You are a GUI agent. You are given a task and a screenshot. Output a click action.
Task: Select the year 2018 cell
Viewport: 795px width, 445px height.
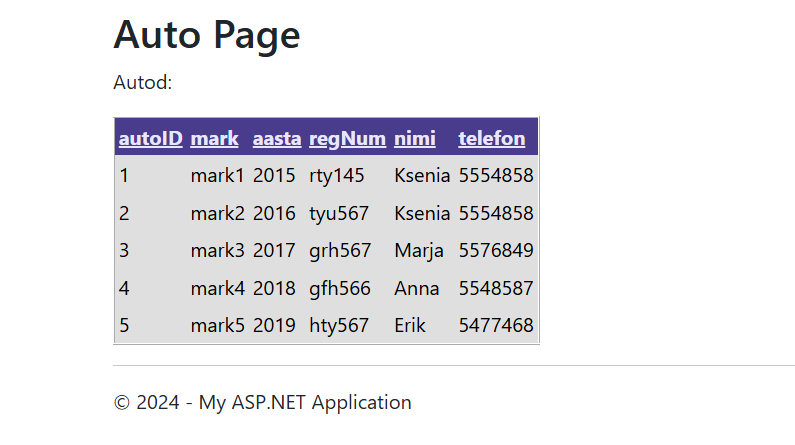274,289
